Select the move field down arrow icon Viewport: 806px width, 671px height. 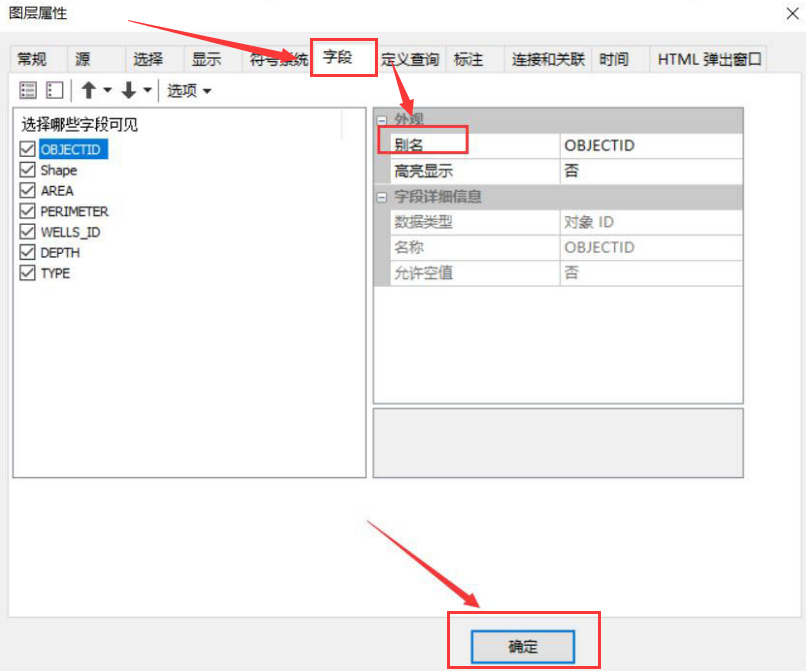pos(128,90)
